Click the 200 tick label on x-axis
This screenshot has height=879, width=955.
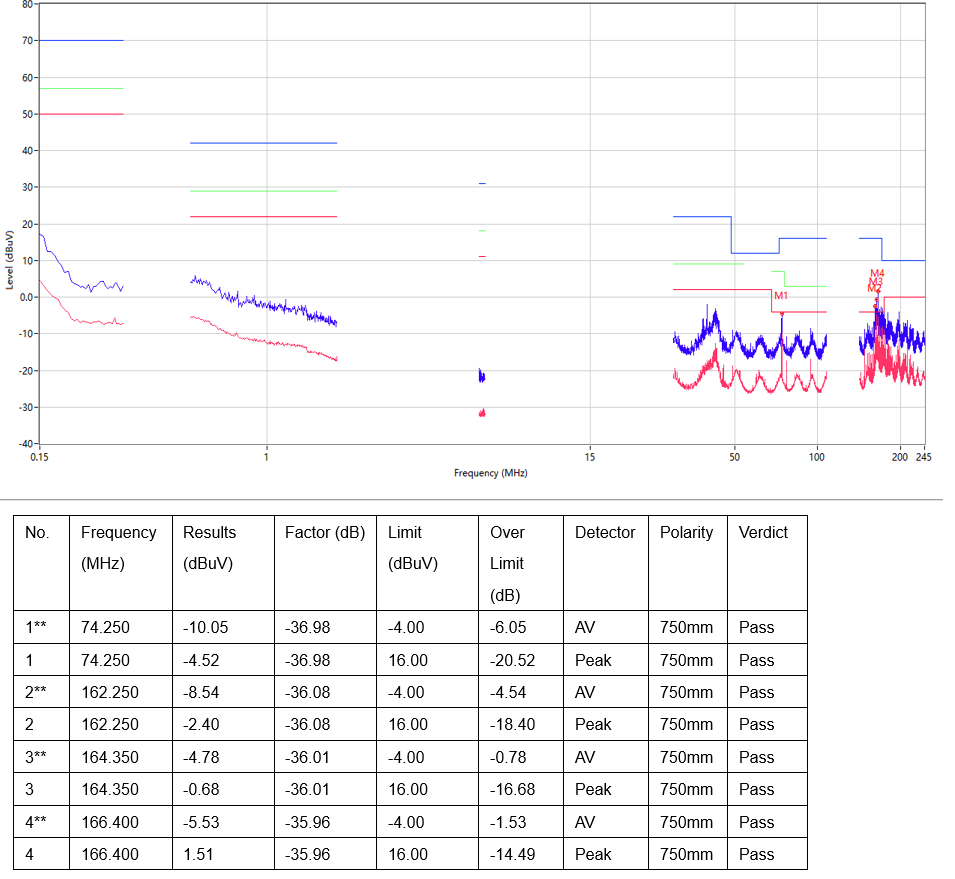point(900,457)
